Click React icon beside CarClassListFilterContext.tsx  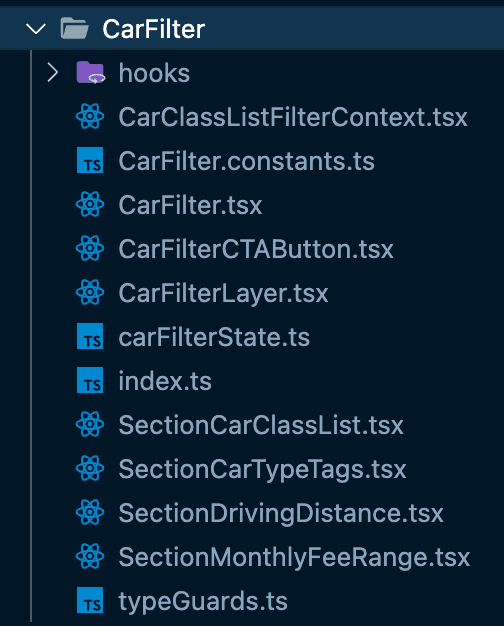(90, 117)
